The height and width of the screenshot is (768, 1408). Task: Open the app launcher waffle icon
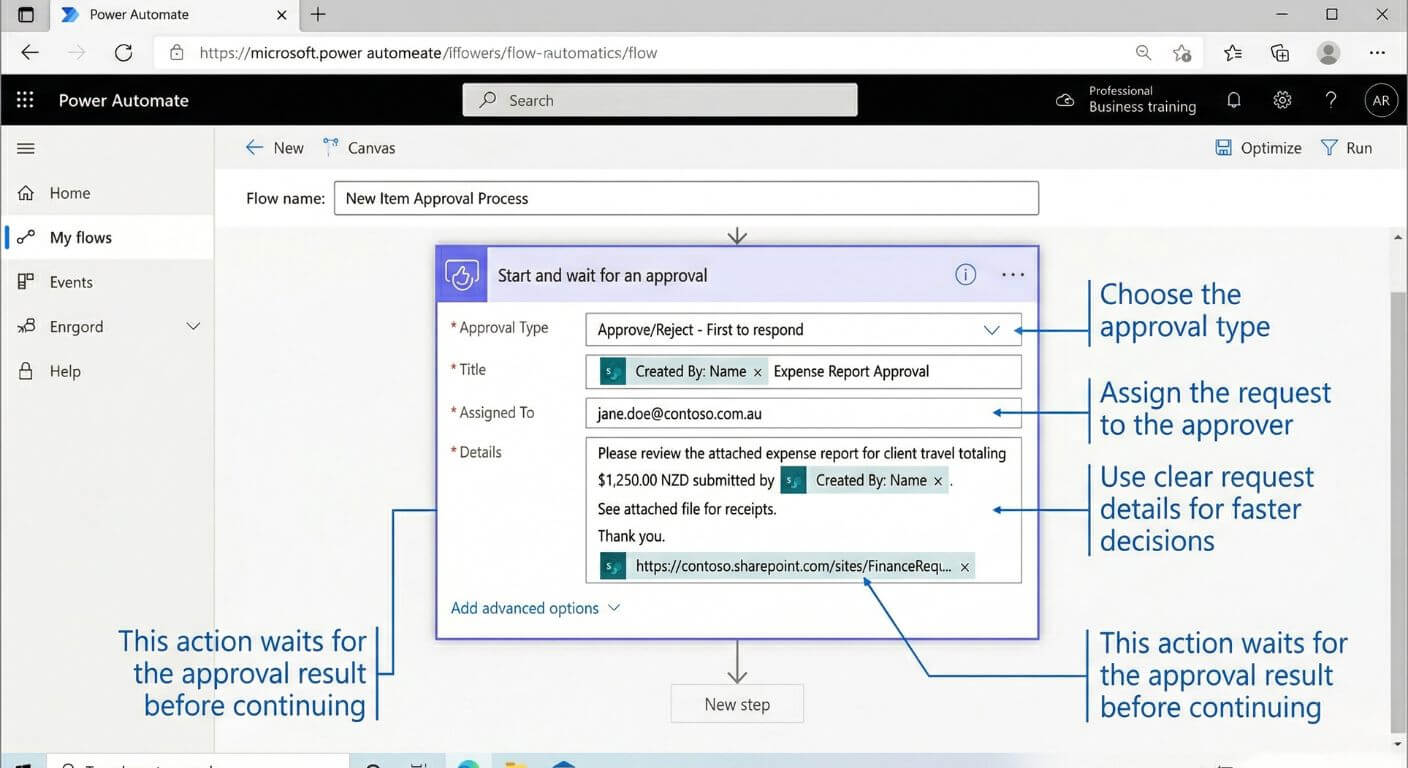pos(25,100)
